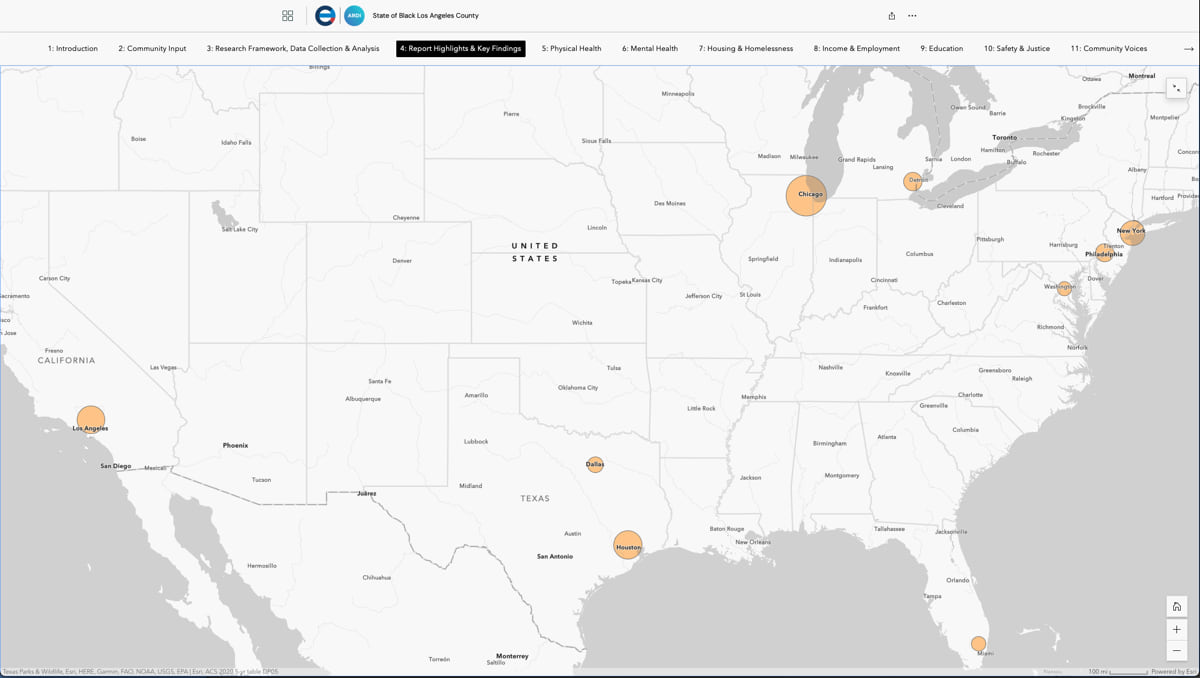1200x678 pixels.
Task: Click the State of Black Los Angeles County title
Action: point(426,16)
